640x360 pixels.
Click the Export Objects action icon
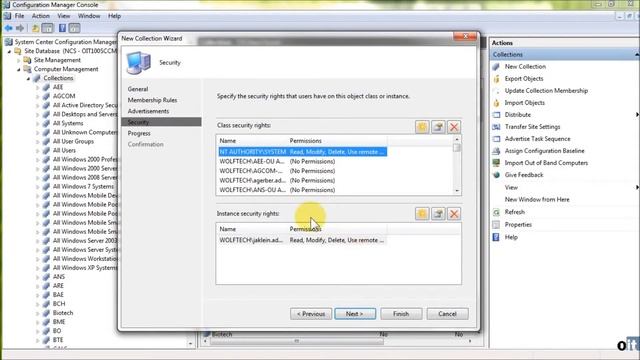496,79
